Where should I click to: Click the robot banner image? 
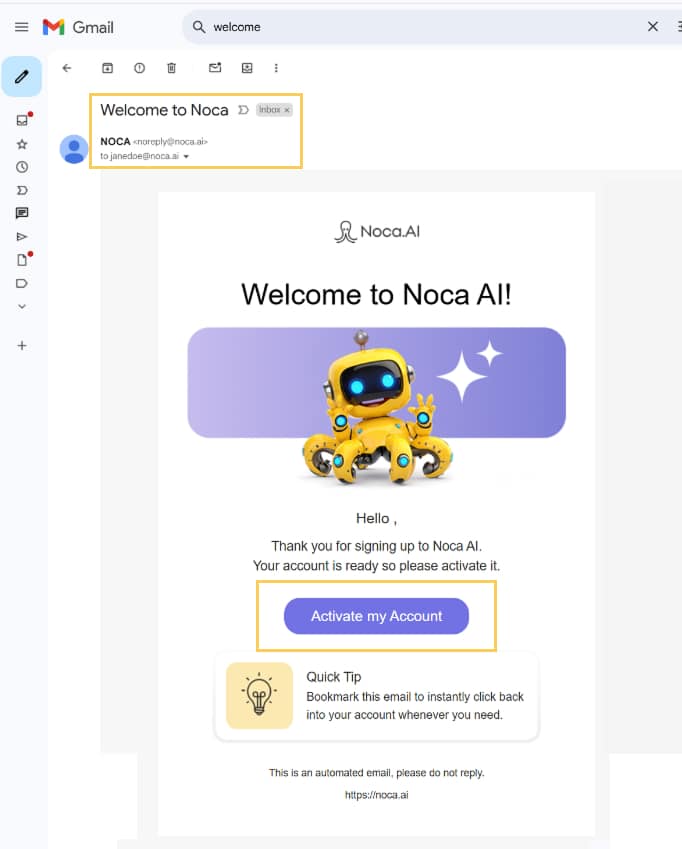click(x=377, y=406)
